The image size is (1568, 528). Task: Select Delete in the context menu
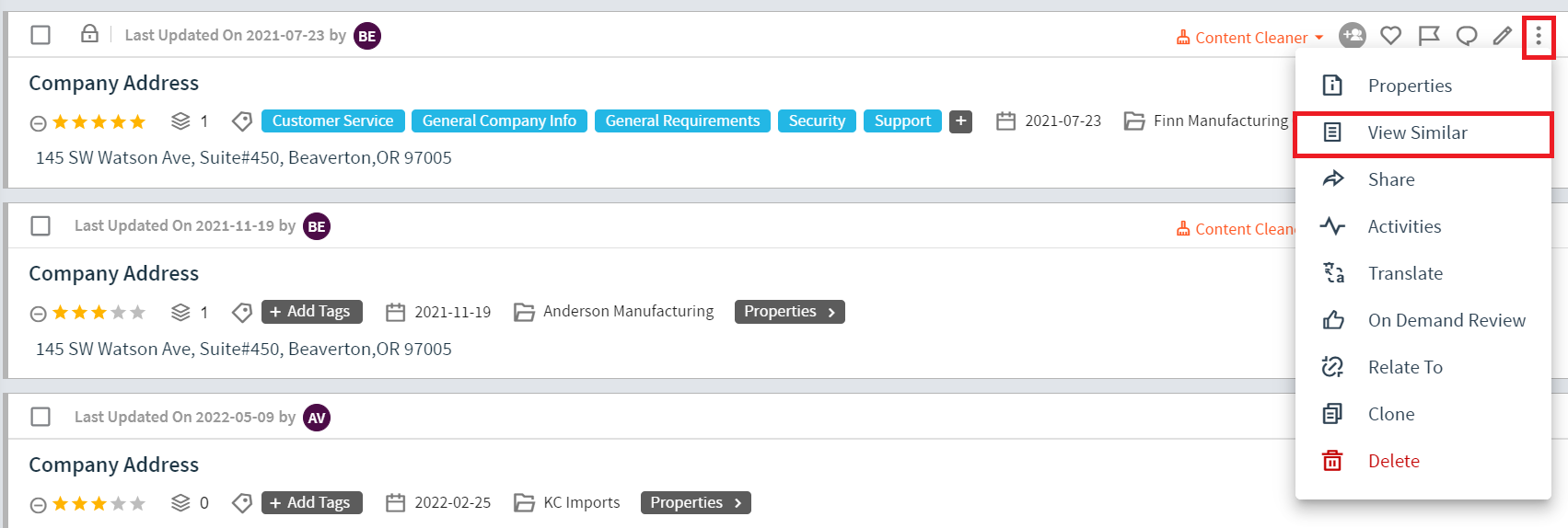[x=1393, y=461]
